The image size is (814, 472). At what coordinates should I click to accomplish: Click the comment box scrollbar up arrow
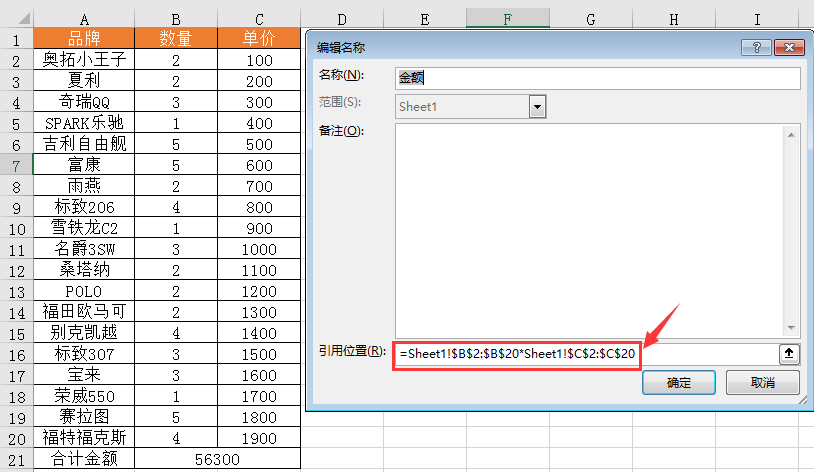click(791, 135)
